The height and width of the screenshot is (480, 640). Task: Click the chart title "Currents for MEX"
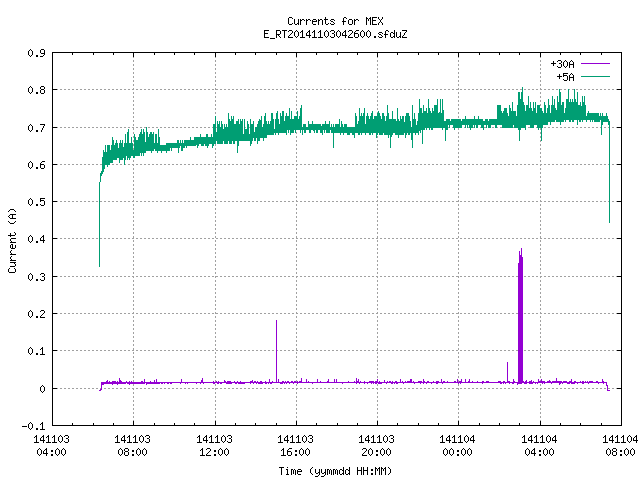335,21
